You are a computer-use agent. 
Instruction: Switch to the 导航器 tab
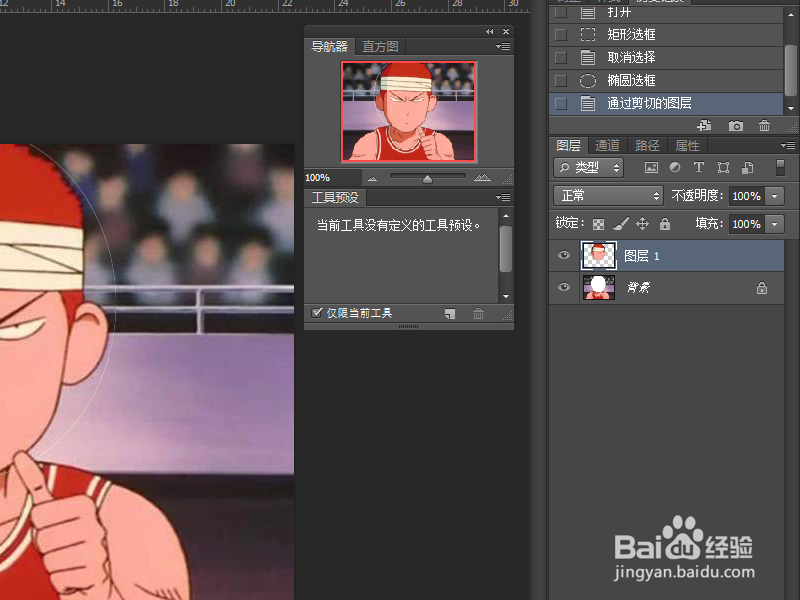click(x=330, y=46)
